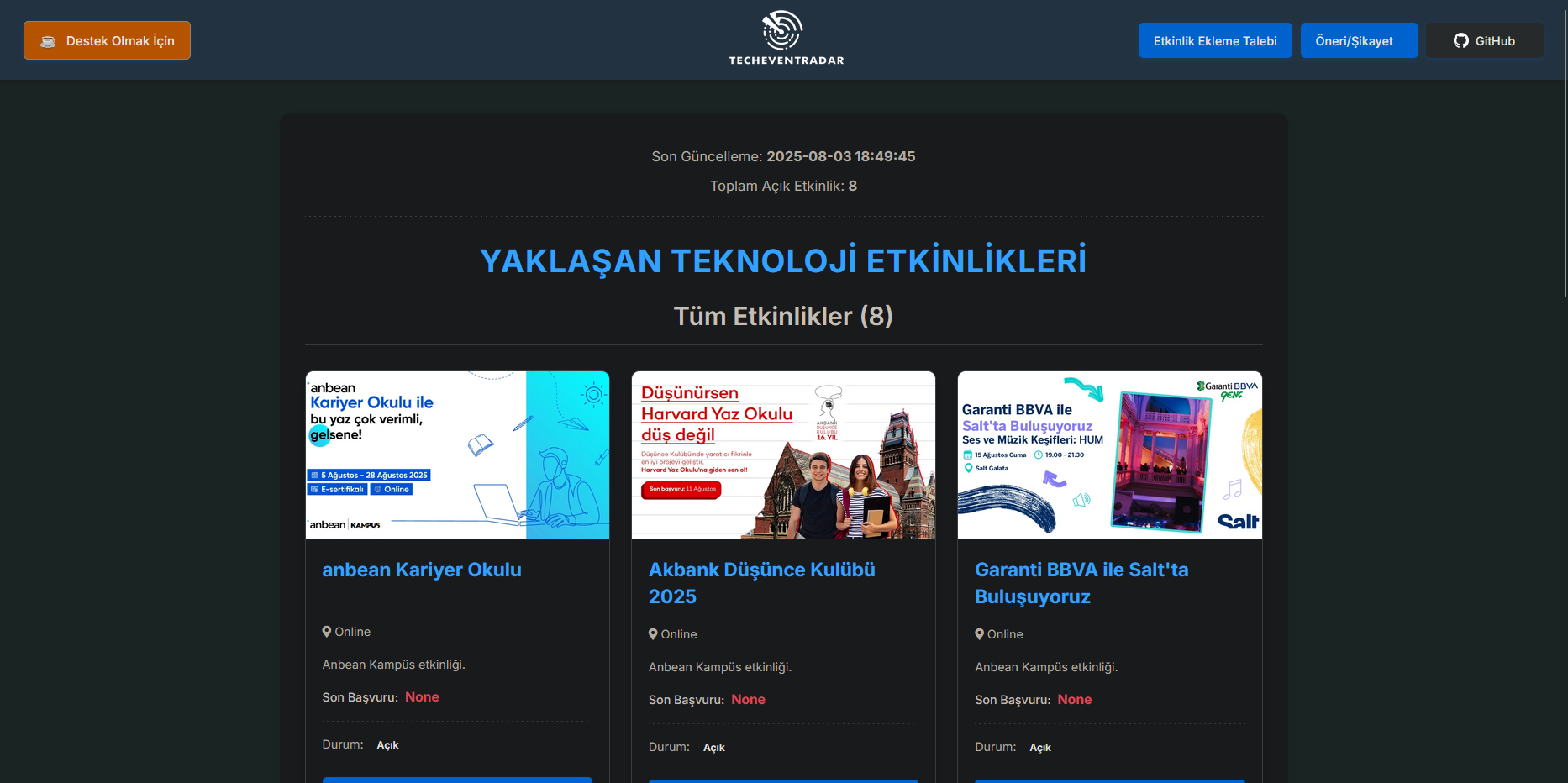
Task: Open Garanti BBVA ile Salt'ta Buluşuyoruz title
Action: (1081, 583)
